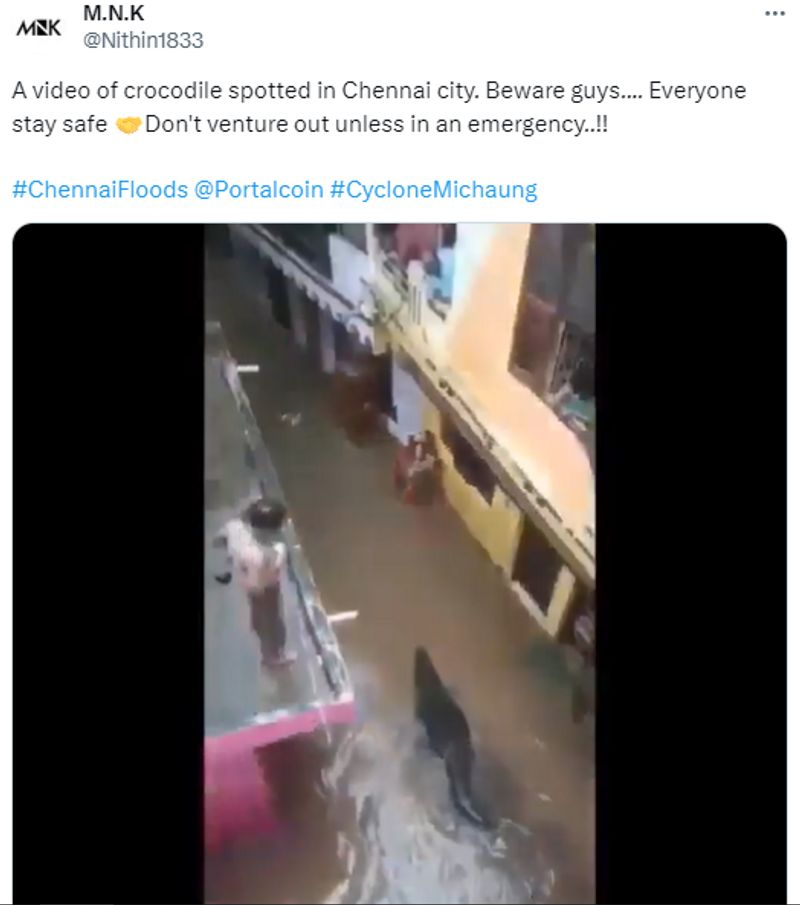
Task: Open the #ChennaiFloods hashtag
Action: 100,189
